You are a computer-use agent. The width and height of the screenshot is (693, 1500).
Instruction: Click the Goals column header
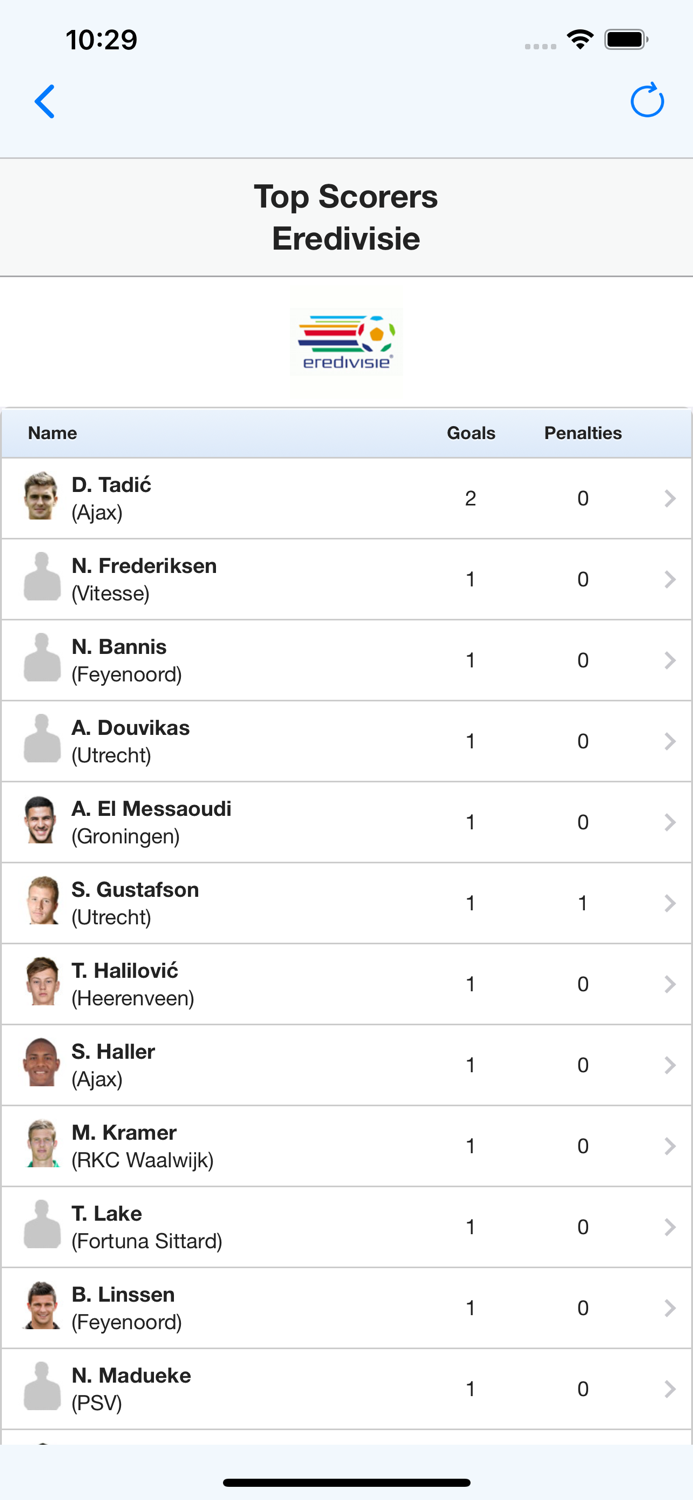point(471,433)
